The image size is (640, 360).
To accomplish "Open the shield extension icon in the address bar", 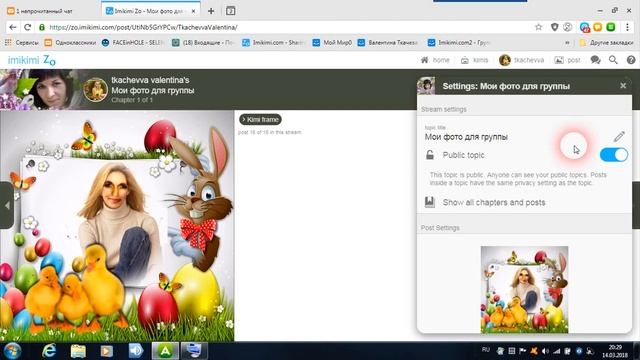I will (x=554, y=27).
